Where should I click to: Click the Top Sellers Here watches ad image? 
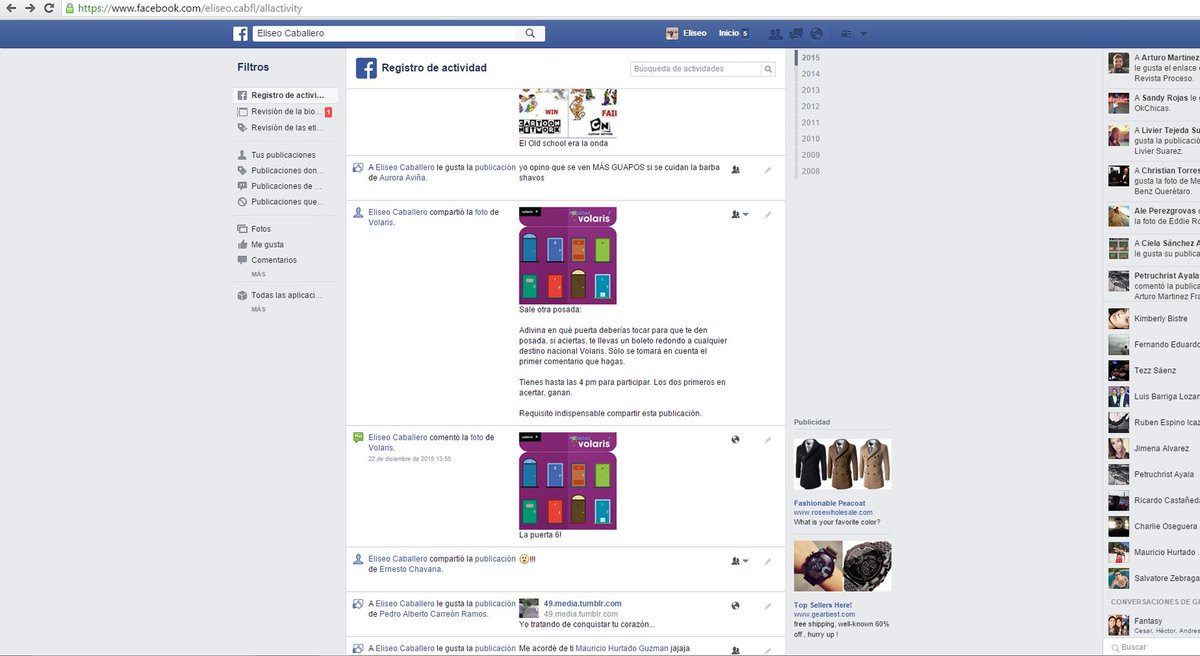coord(842,566)
